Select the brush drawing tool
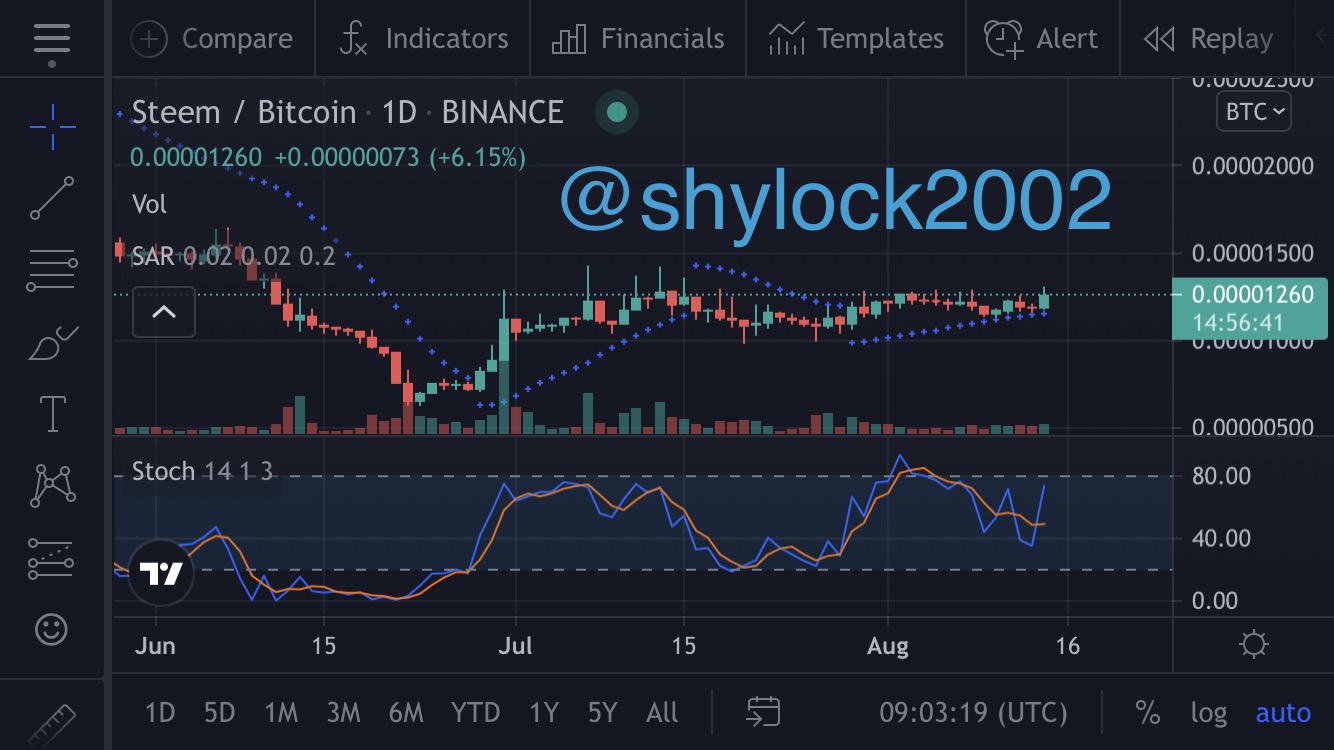Screen dimensions: 1334x750 52,343
